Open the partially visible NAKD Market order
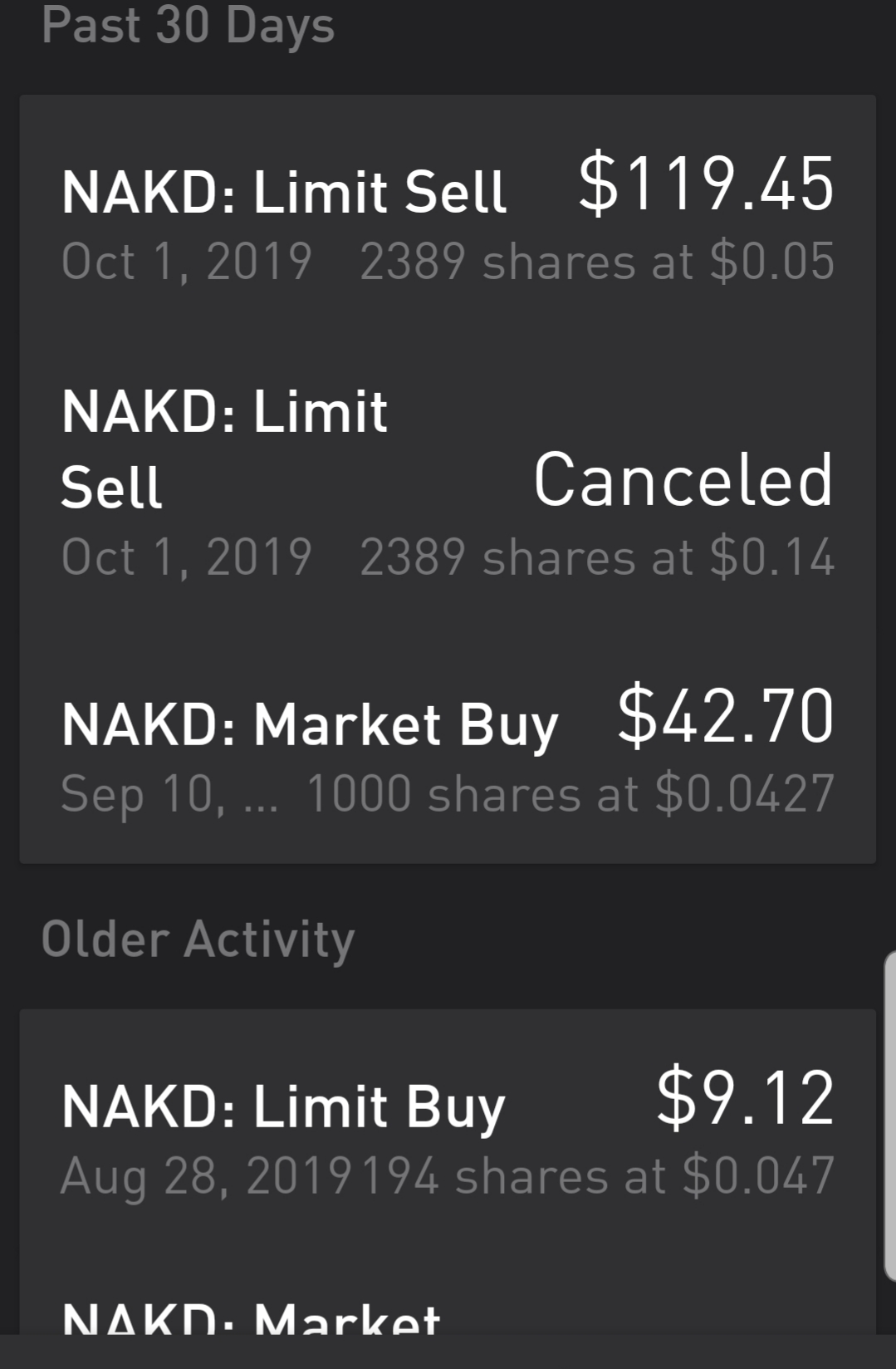Image resolution: width=896 pixels, height=1369 pixels. click(251, 1317)
